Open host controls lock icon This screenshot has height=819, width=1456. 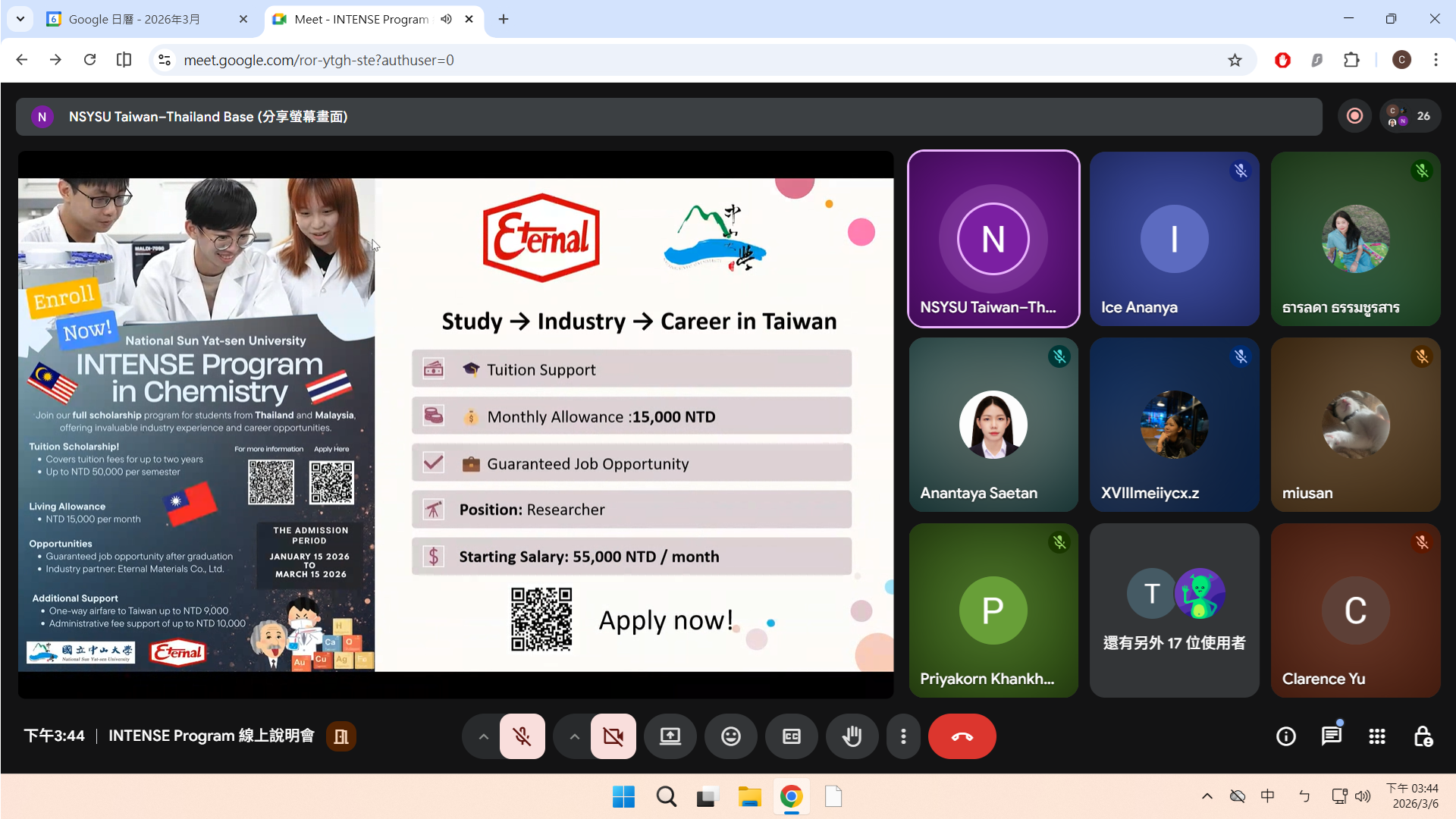point(1423,736)
